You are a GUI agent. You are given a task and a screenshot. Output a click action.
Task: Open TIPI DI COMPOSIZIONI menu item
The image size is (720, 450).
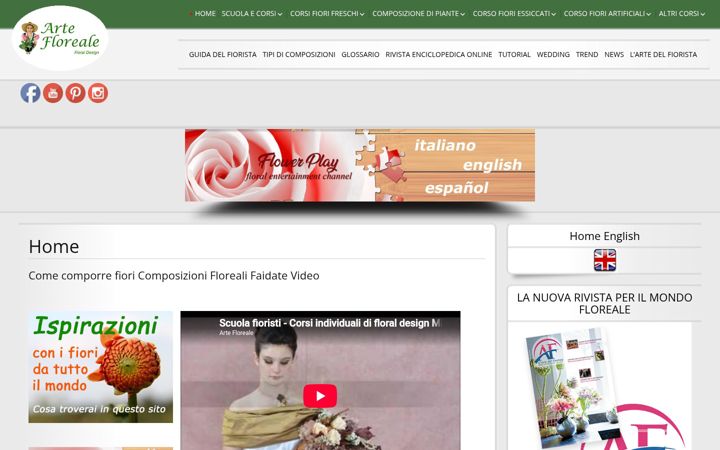click(299, 54)
